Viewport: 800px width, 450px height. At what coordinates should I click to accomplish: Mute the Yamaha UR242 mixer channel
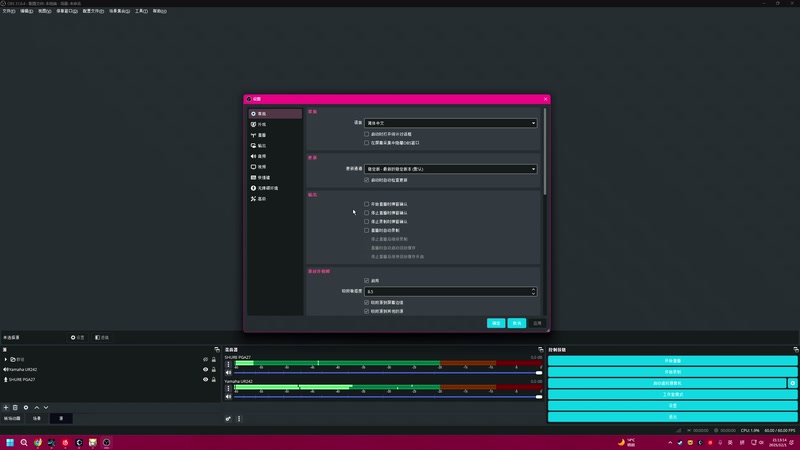pos(229,397)
